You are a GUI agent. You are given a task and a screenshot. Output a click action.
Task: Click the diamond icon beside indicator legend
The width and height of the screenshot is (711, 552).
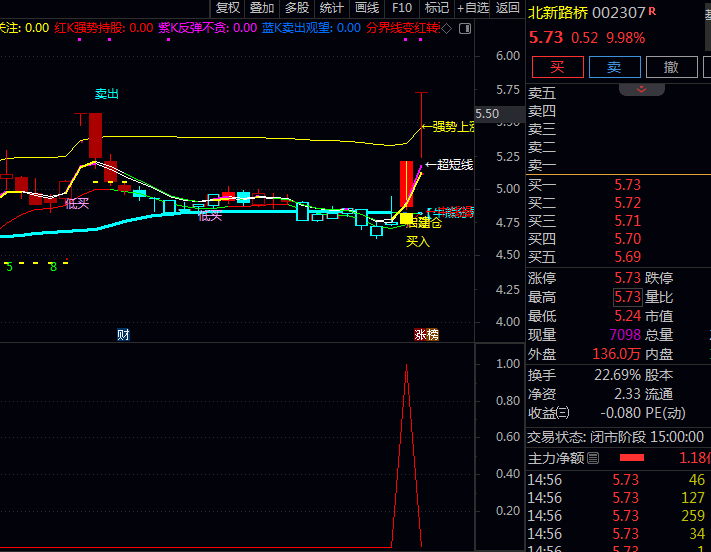pos(447,29)
